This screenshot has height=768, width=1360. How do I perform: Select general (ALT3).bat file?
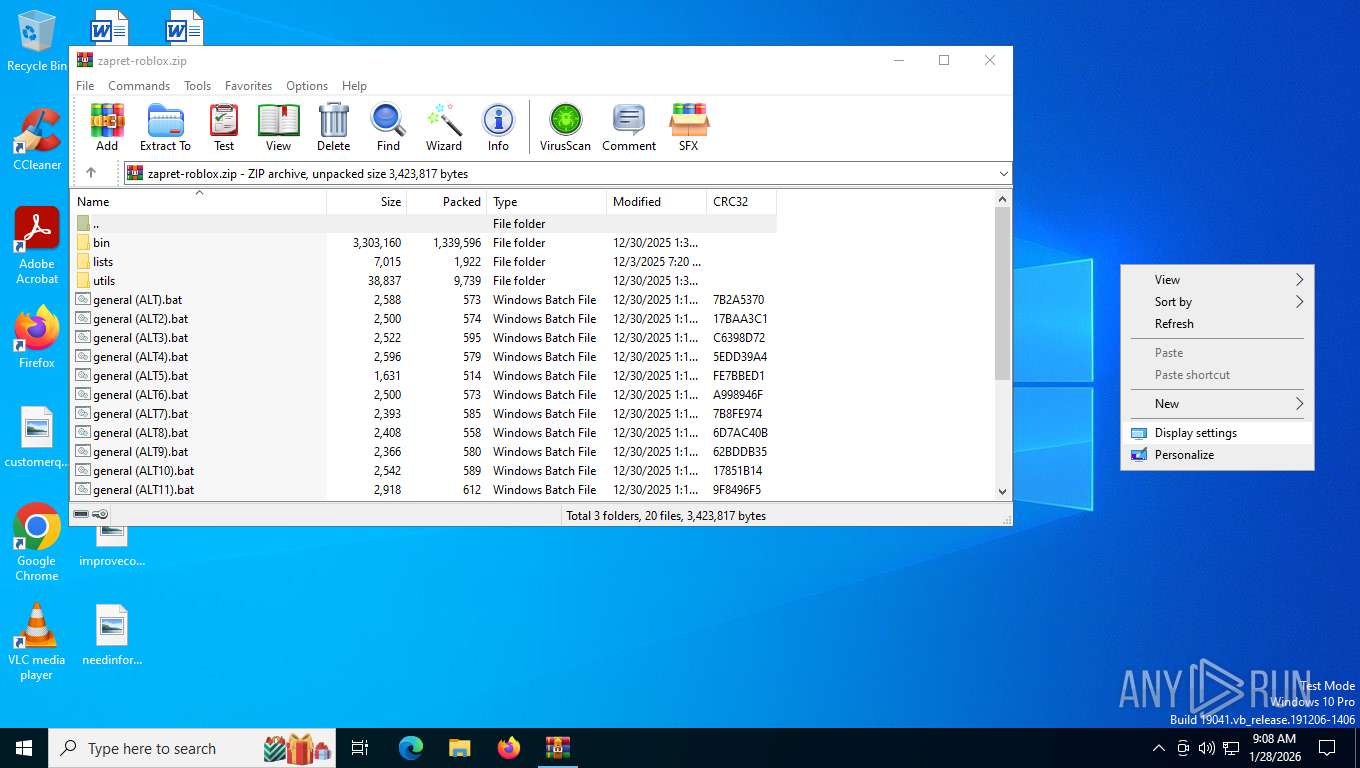coord(423,338)
